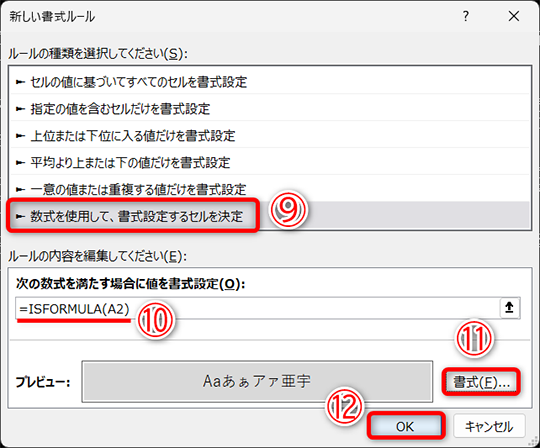540x448 pixels.
Task: Click the circled number 10 annotation
Action: click(x=156, y=321)
